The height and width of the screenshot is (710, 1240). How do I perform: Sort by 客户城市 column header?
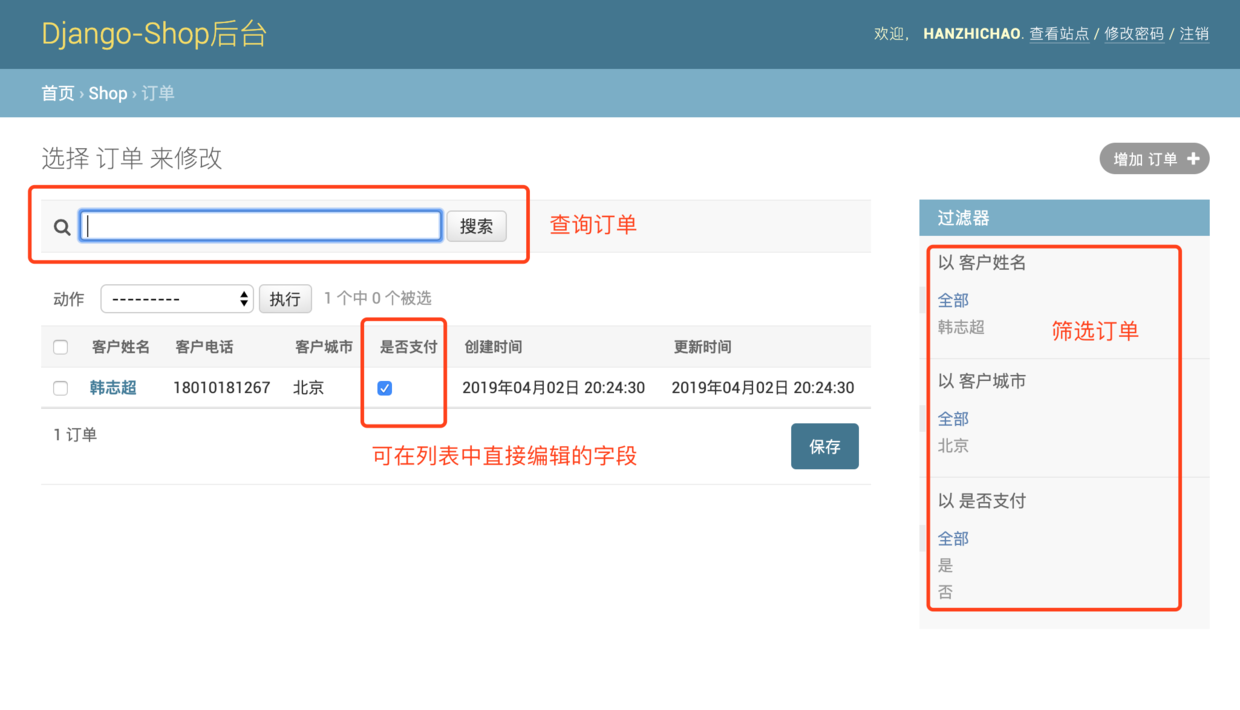tap(324, 347)
